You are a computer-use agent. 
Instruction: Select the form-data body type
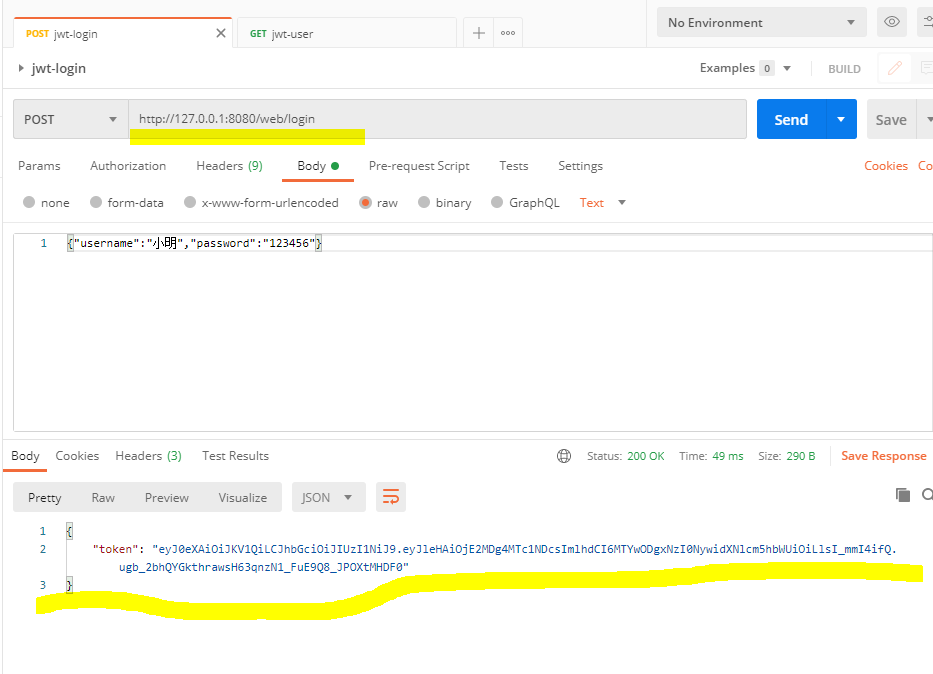(x=126, y=202)
